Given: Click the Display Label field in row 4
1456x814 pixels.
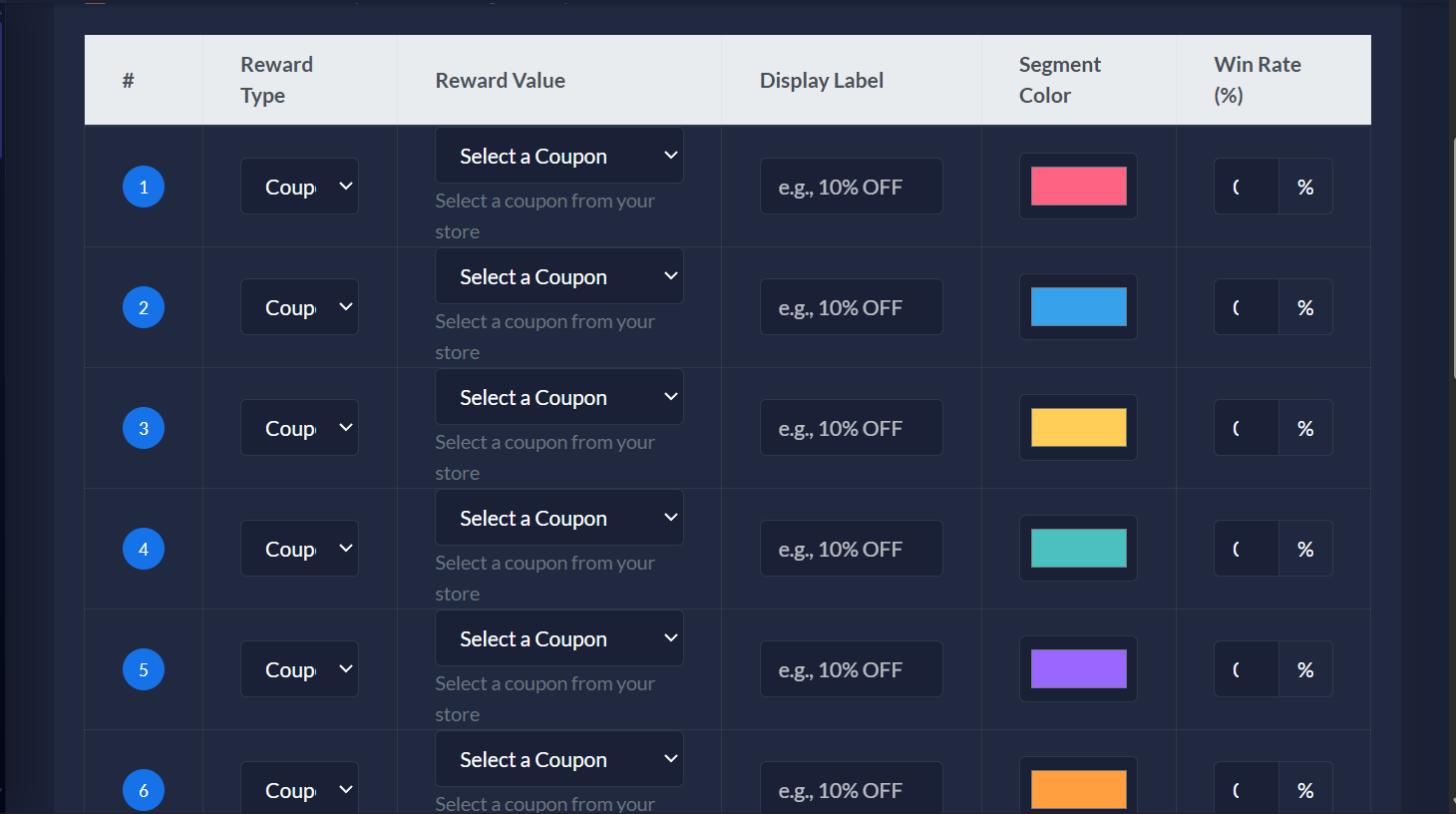Looking at the screenshot, I should 851,549.
